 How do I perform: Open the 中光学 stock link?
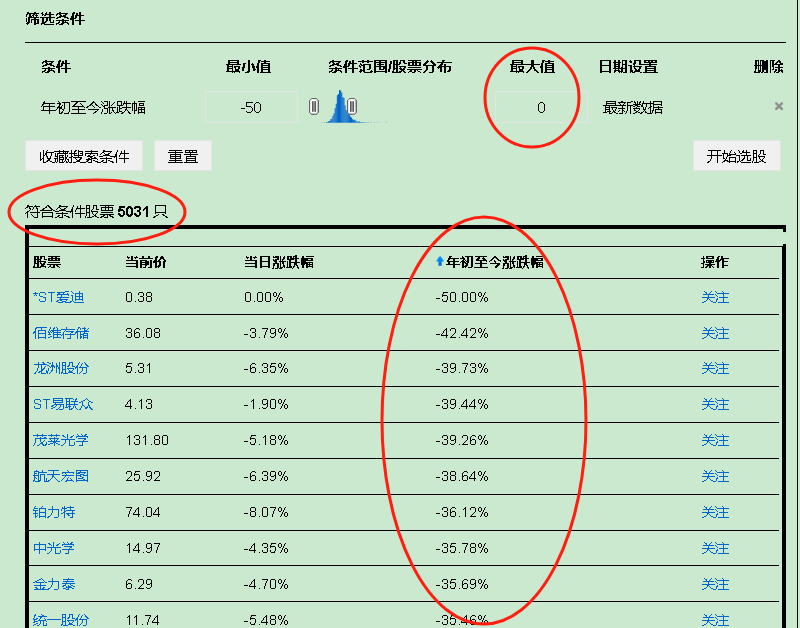tap(54, 548)
